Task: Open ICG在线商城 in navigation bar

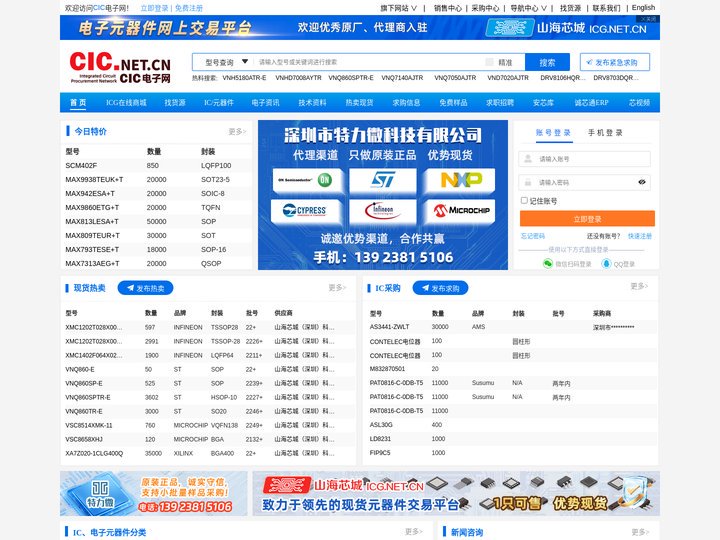Action: tap(126, 102)
